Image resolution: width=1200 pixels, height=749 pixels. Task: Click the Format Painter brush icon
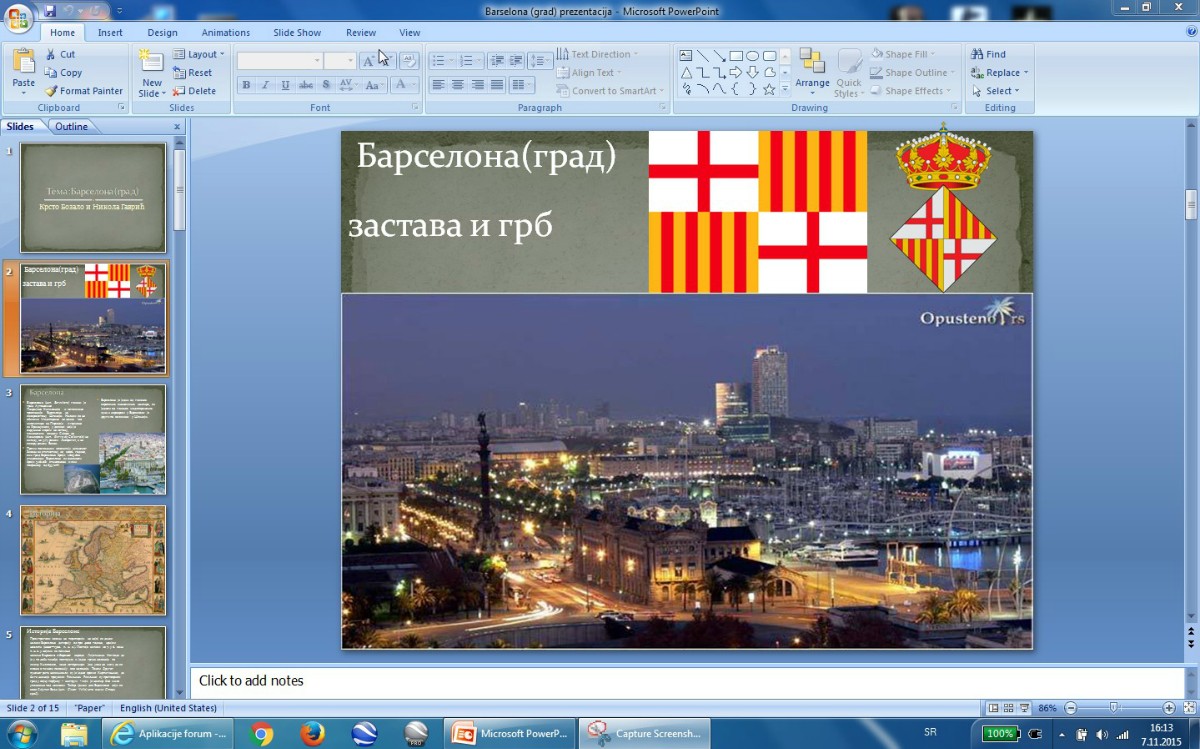click(x=52, y=91)
